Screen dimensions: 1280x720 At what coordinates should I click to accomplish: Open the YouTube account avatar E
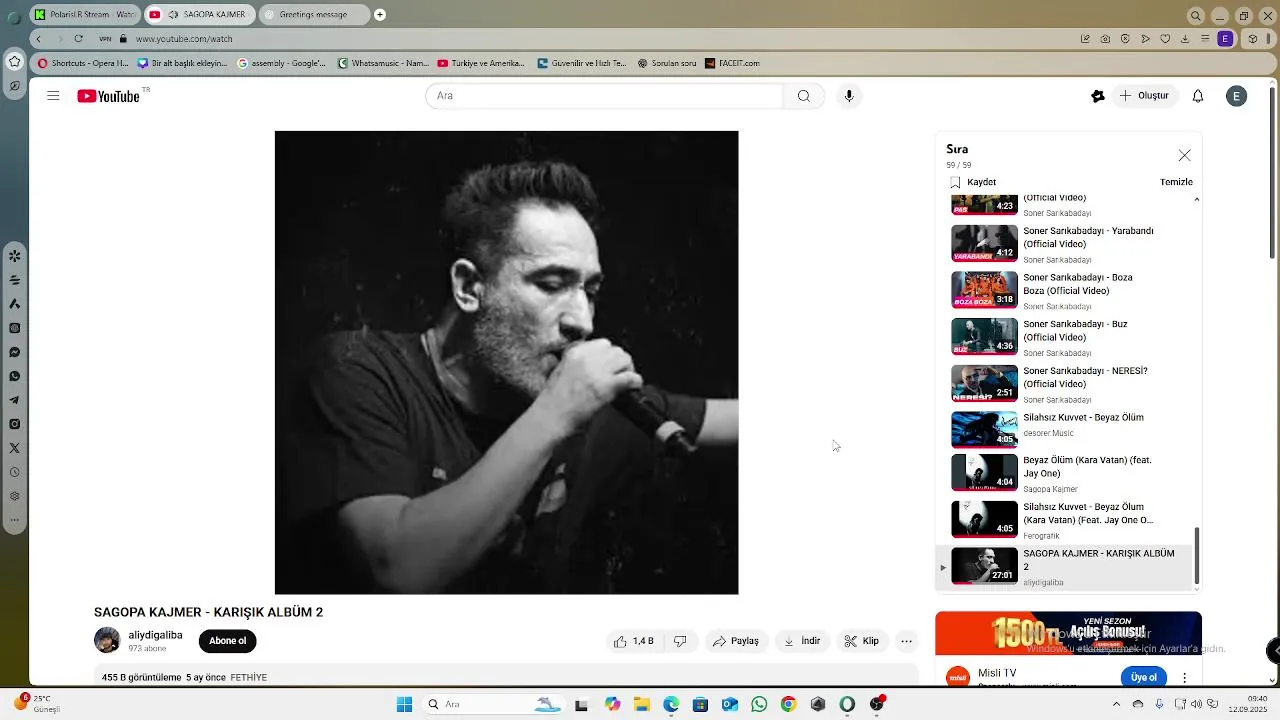pyautogui.click(x=1237, y=96)
